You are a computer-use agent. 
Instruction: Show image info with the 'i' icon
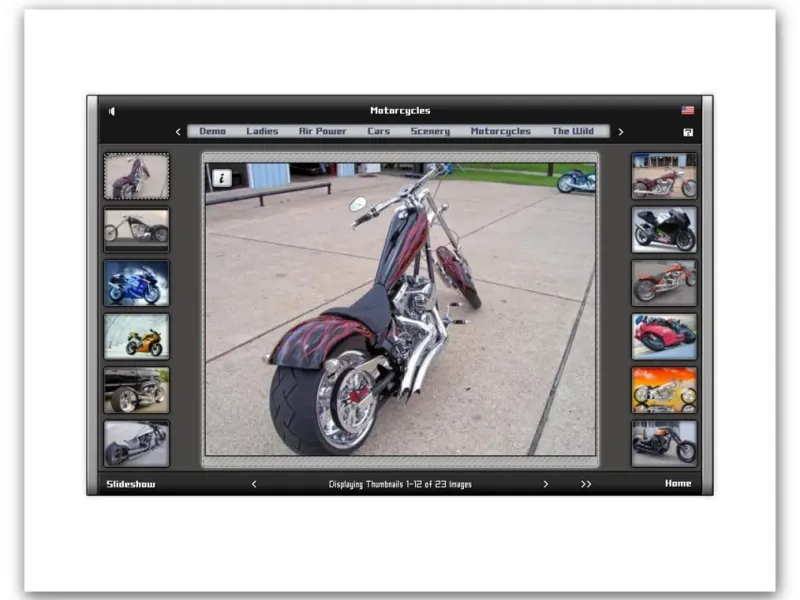click(222, 178)
